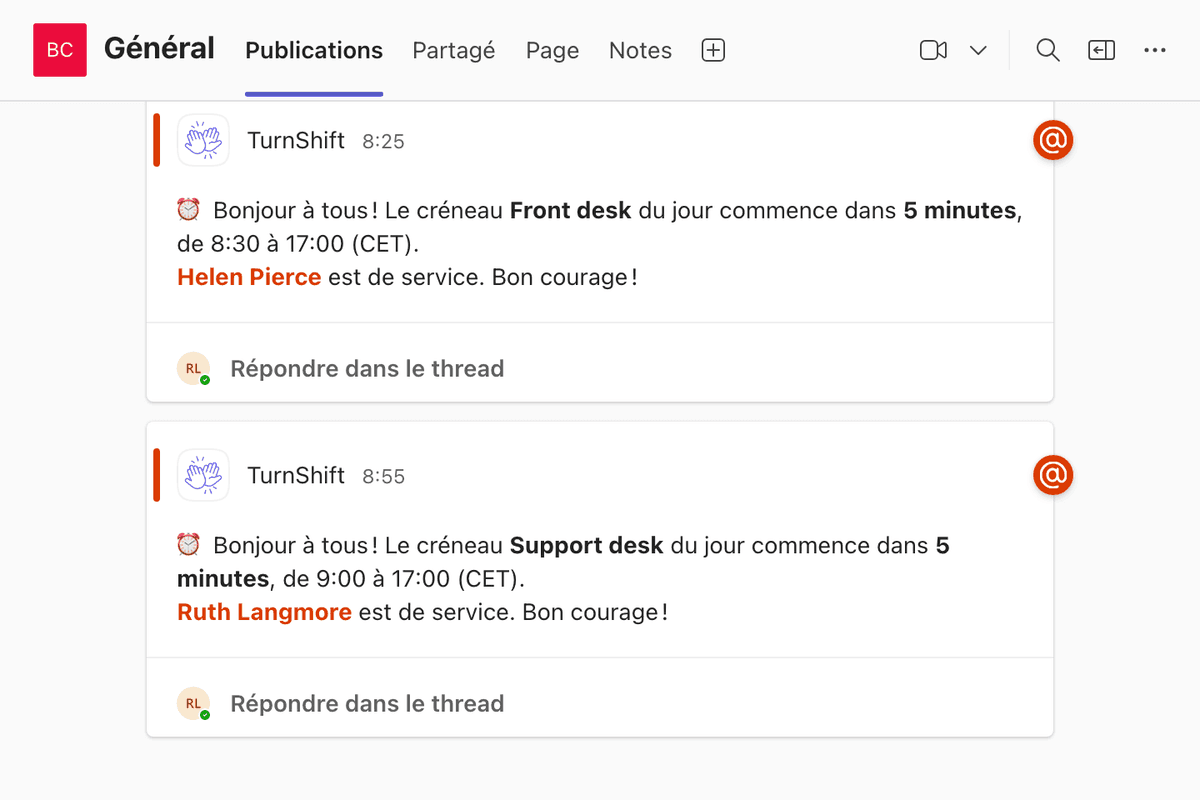
Task: Search in channel with magnifier icon
Action: (1048, 50)
